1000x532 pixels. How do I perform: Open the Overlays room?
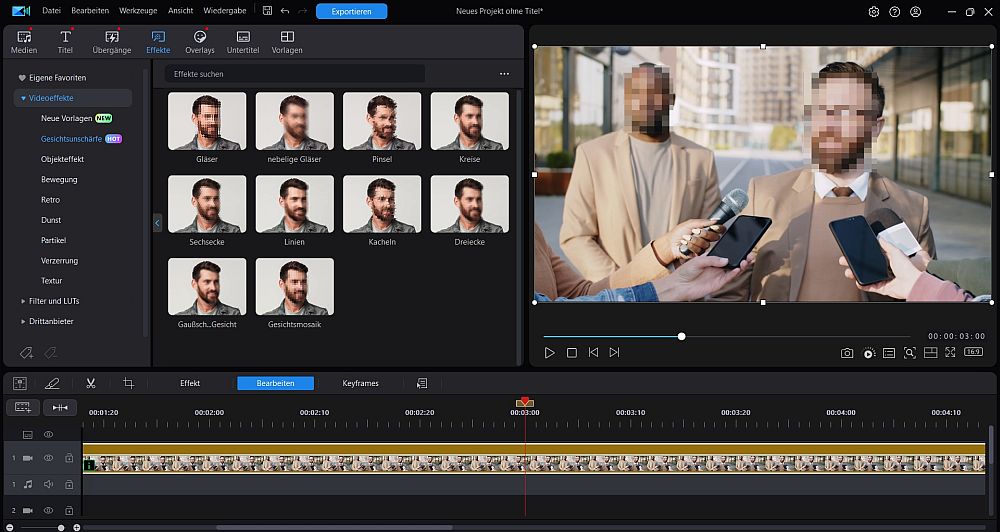[x=200, y=42]
